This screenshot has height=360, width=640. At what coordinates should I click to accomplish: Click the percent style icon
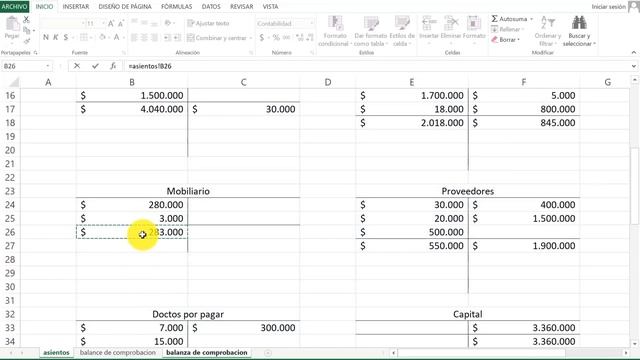point(276,38)
